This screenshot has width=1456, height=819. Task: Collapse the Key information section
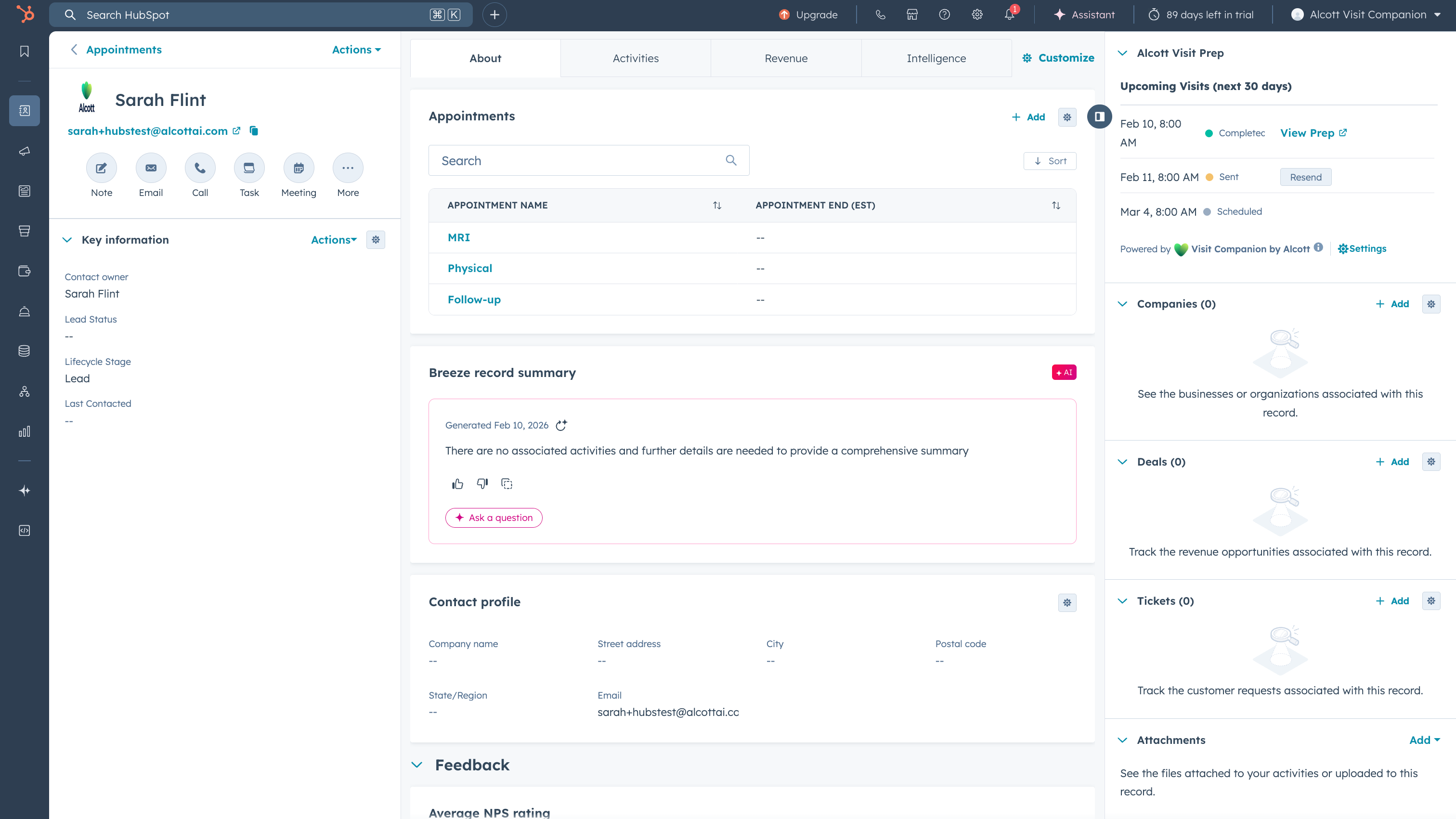(x=67, y=240)
